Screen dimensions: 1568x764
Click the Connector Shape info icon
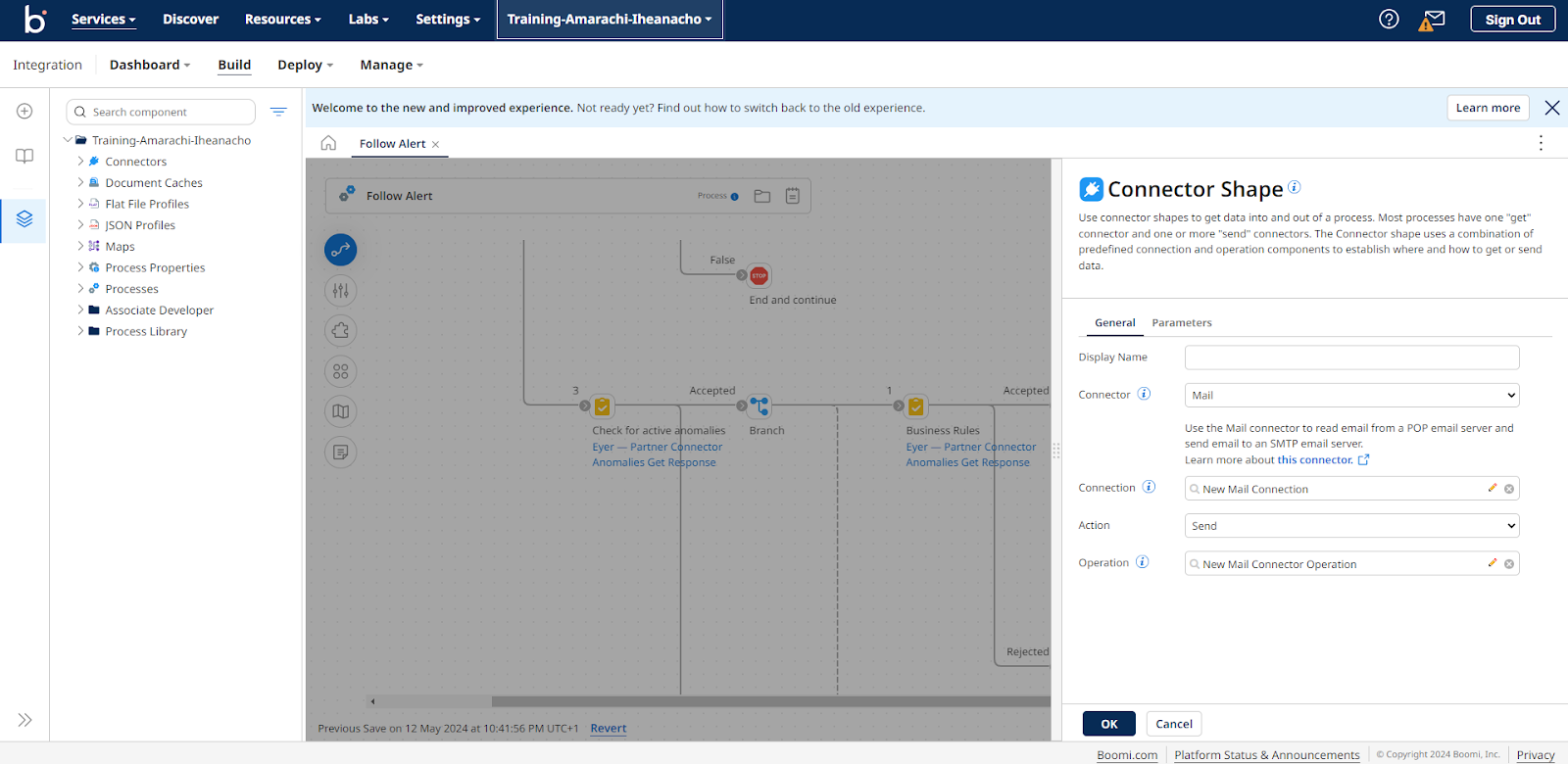pos(1294,187)
